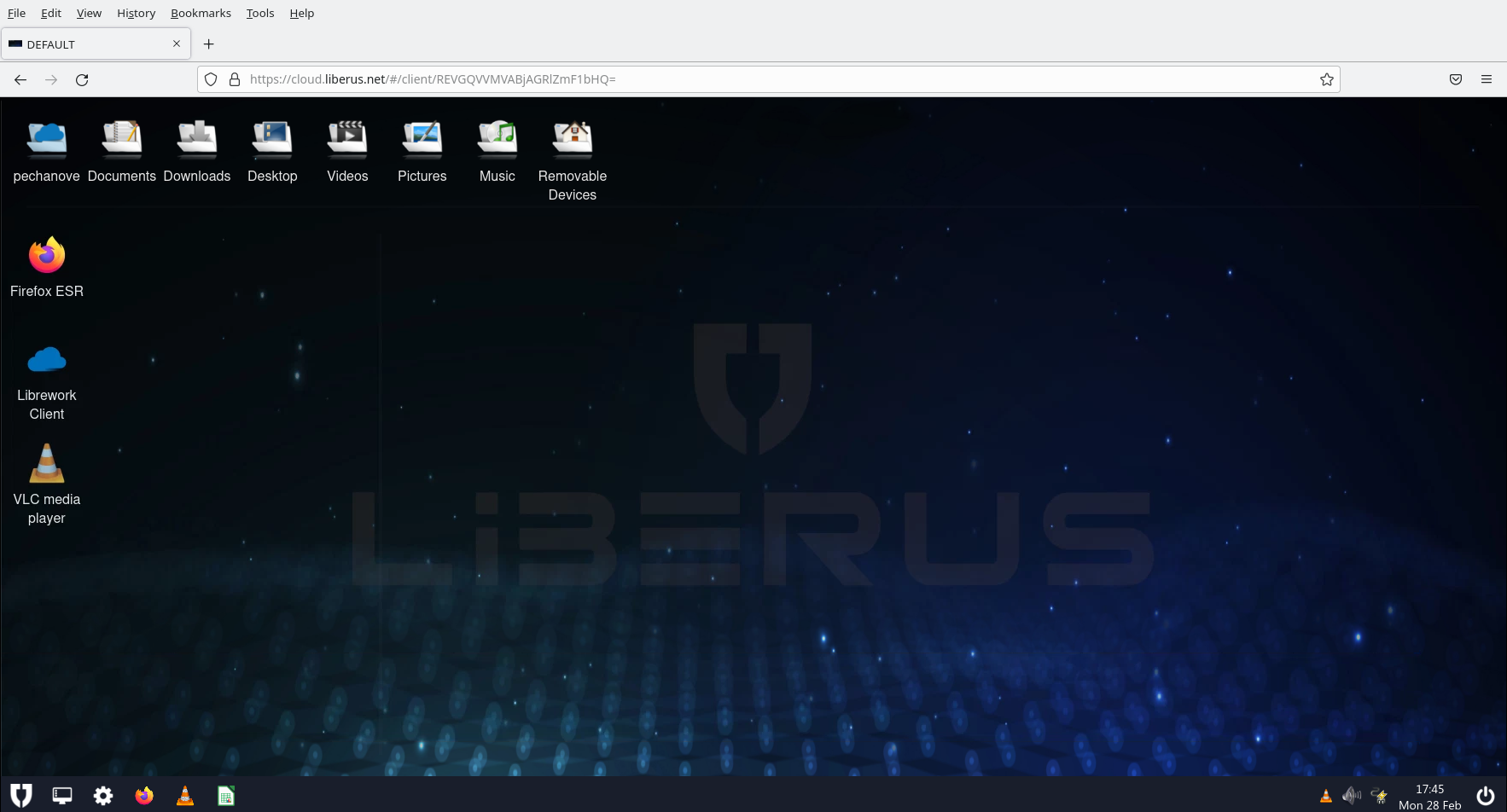Click the clock showing 17:45
The height and width of the screenshot is (812, 1507).
(1430, 789)
